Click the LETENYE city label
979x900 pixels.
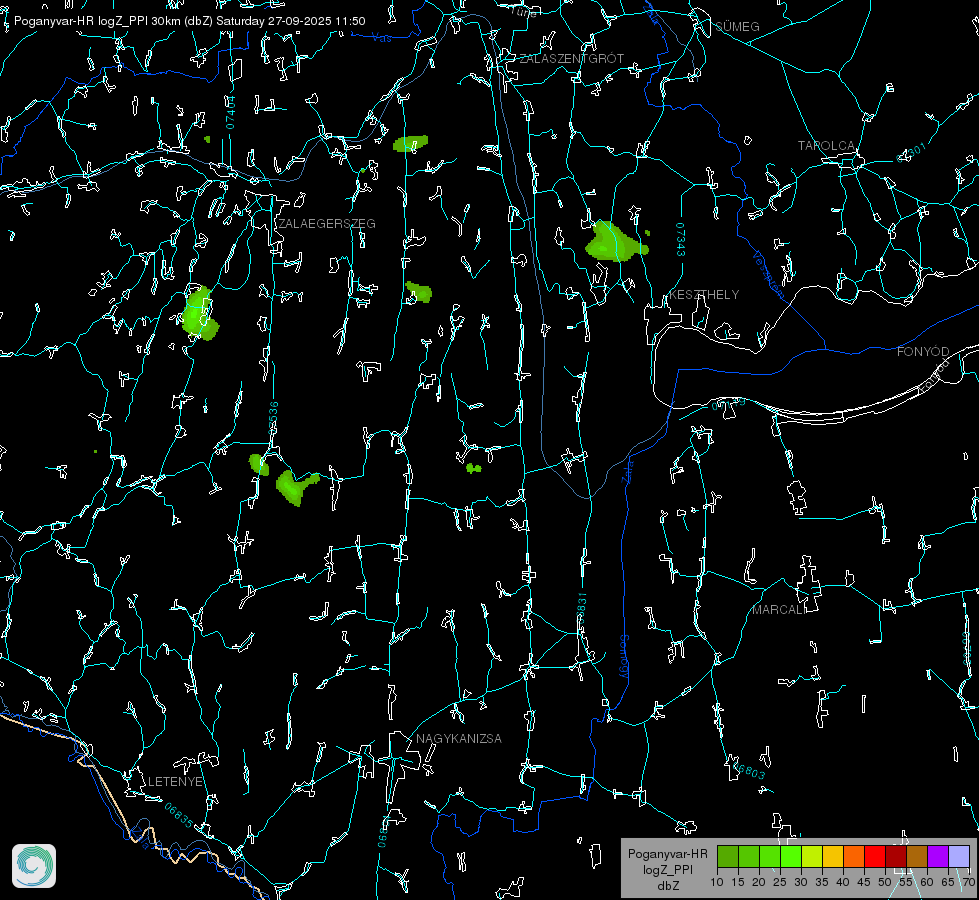tap(175, 781)
